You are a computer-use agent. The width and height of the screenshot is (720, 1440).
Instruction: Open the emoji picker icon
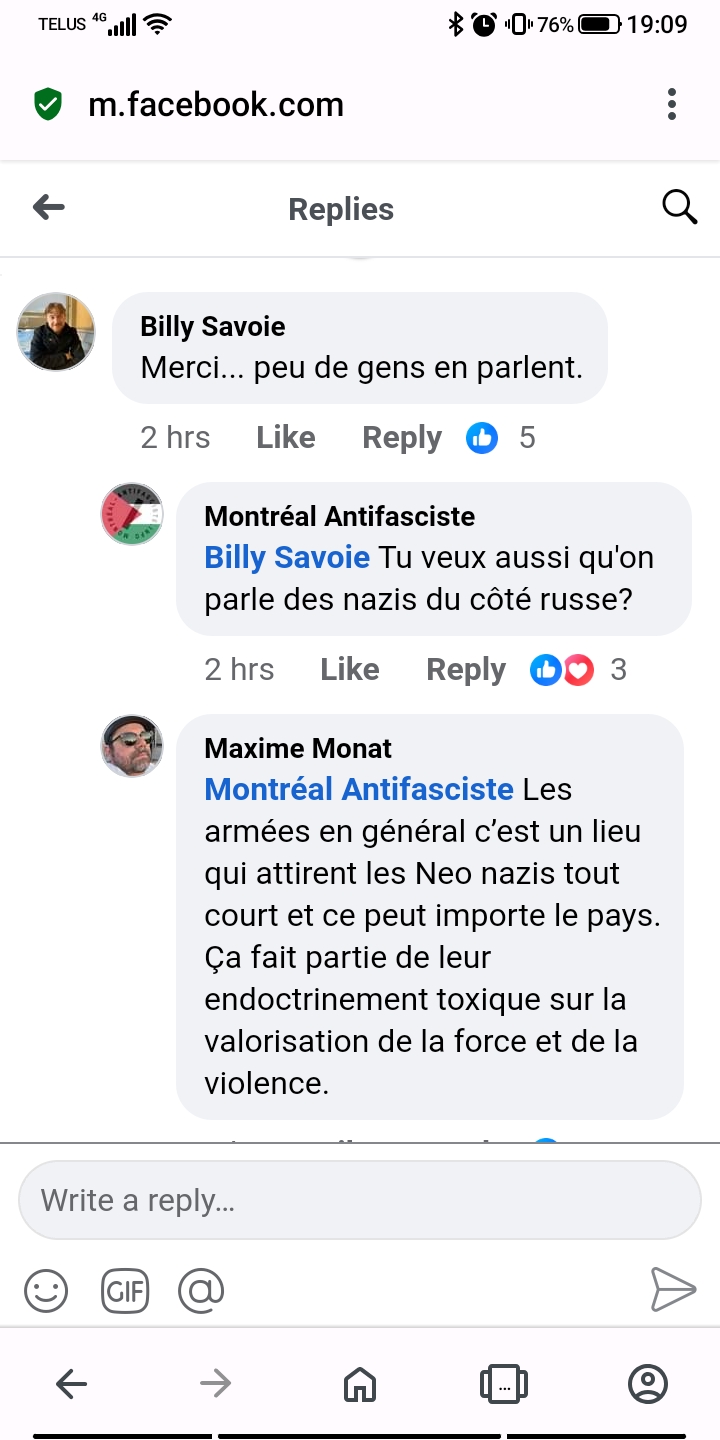(46, 1291)
